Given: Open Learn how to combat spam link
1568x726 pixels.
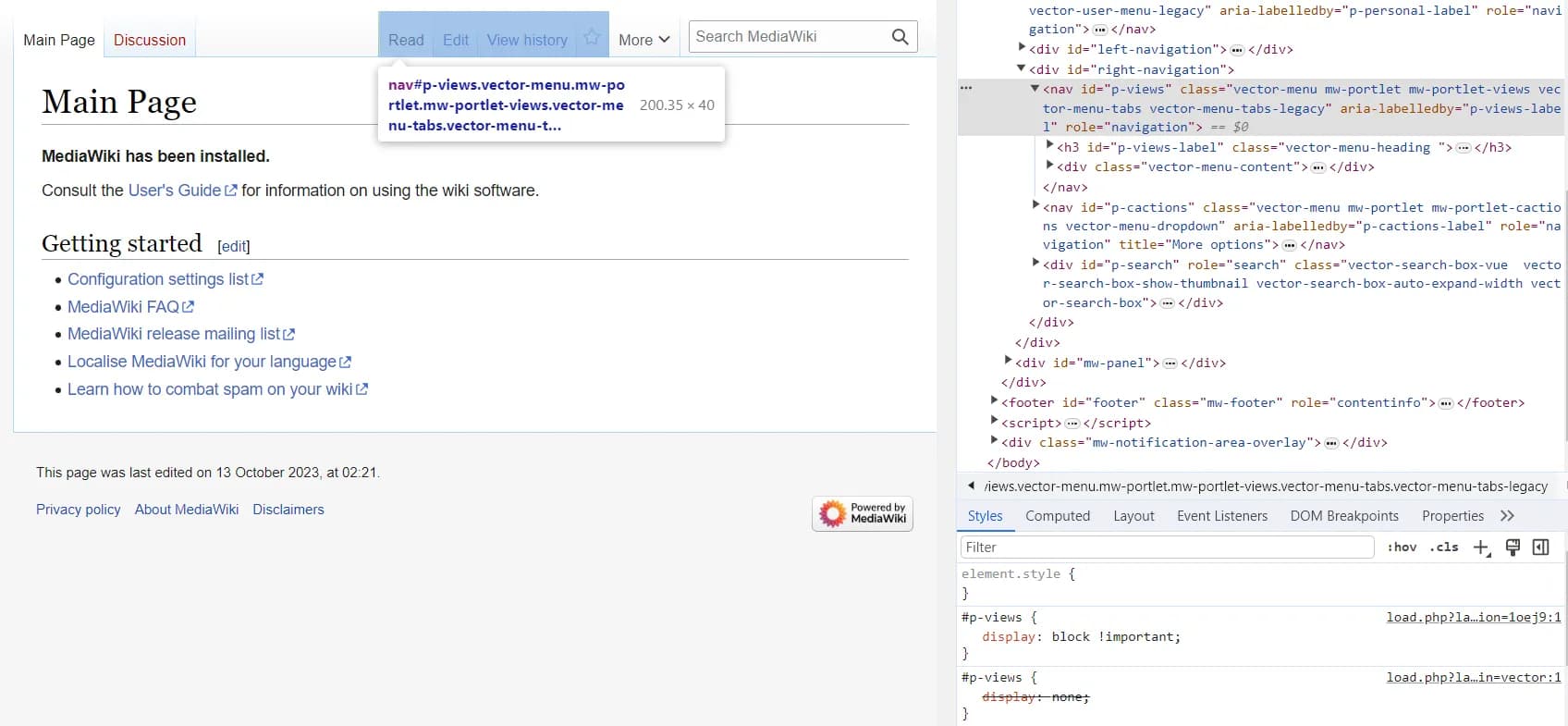Looking at the screenshot, I should coord(217,389).
